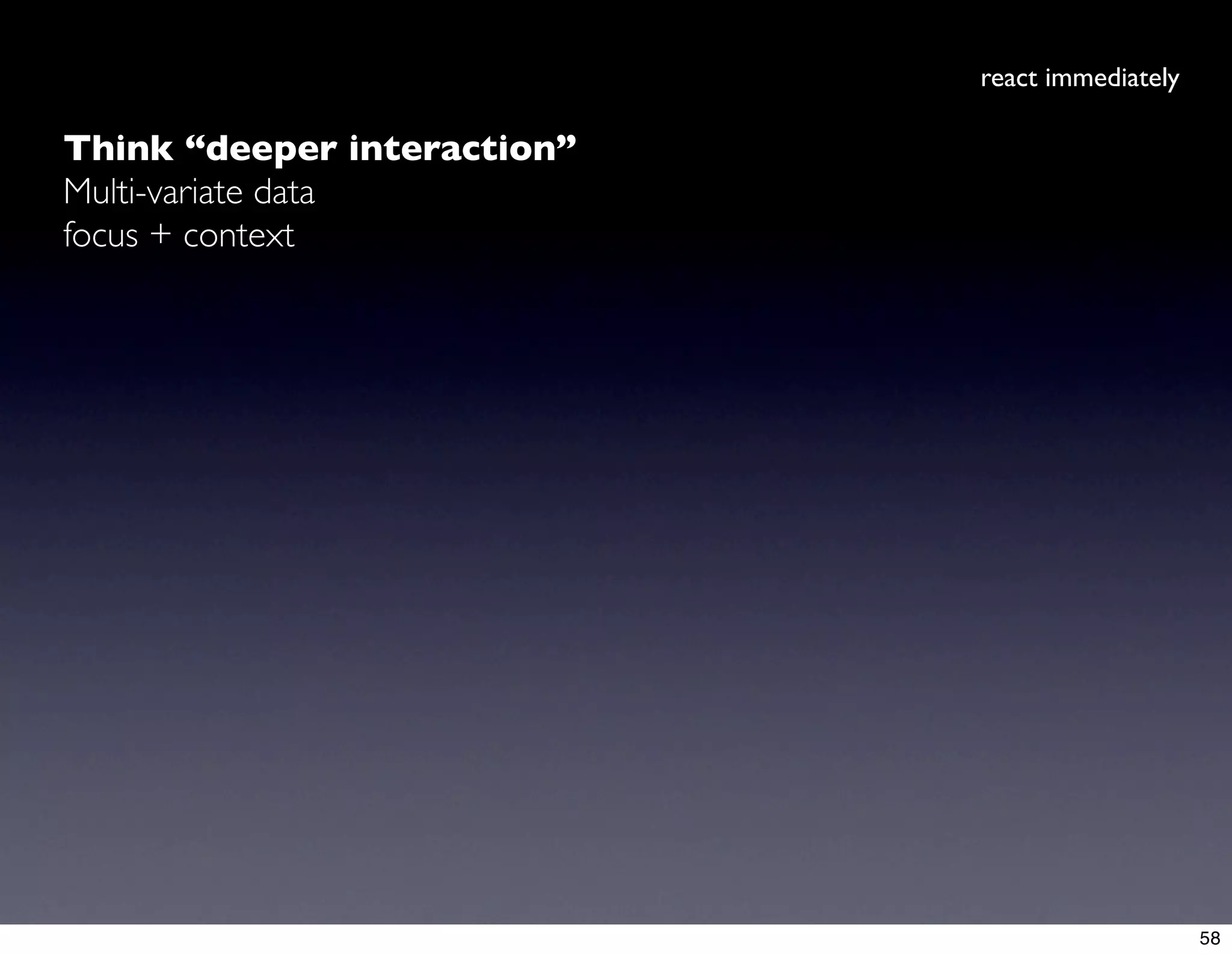Viewport: 1232px width, 955px height.
Task: Click the 'react immediately' header text
Action: 1080,79
